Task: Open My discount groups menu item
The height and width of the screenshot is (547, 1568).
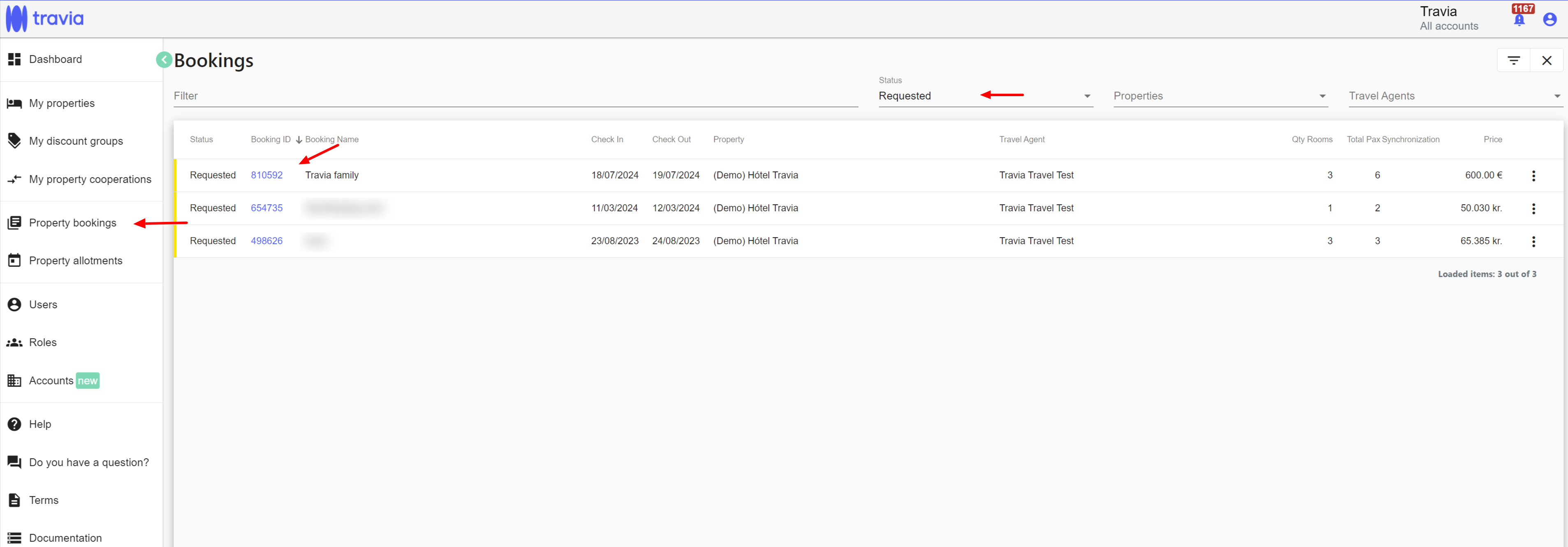Action: point(76,141)
